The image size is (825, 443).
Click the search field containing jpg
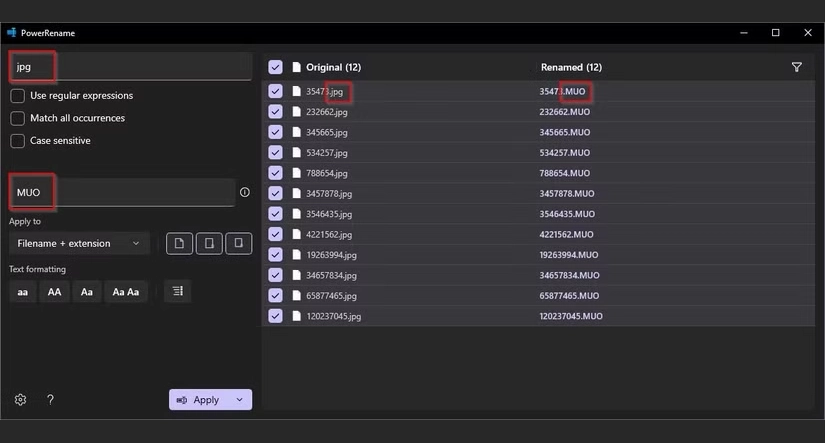click(130, 66)
